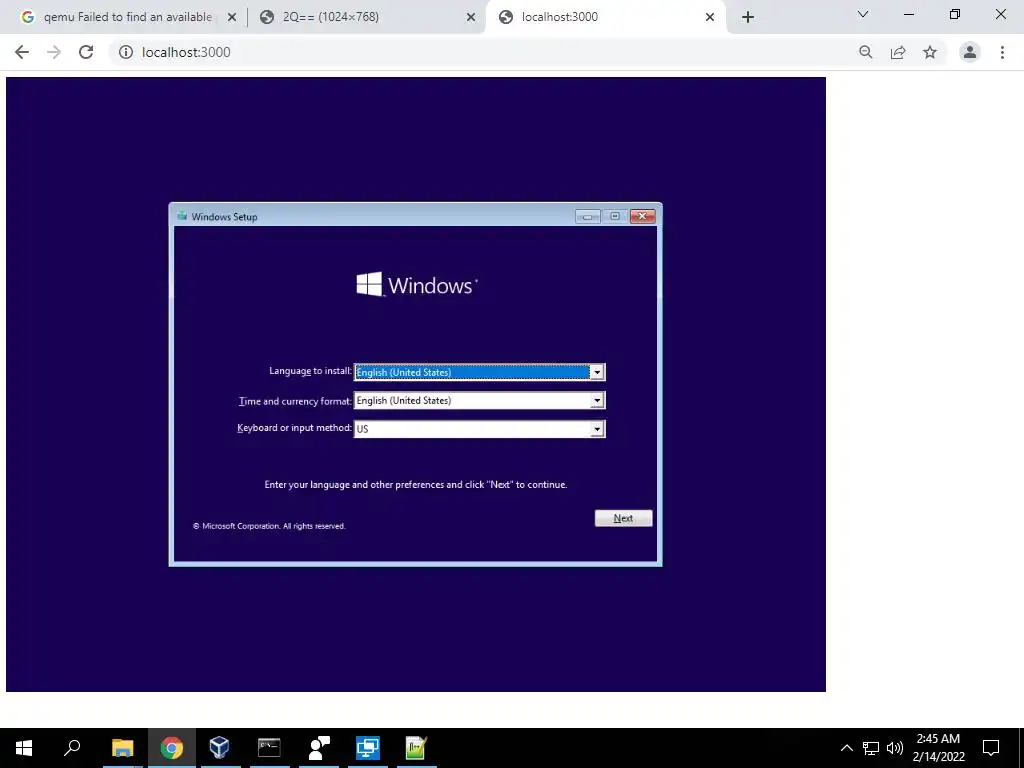Open taskbar search
Screen dimensions: 1024x768
click(72, 748)
